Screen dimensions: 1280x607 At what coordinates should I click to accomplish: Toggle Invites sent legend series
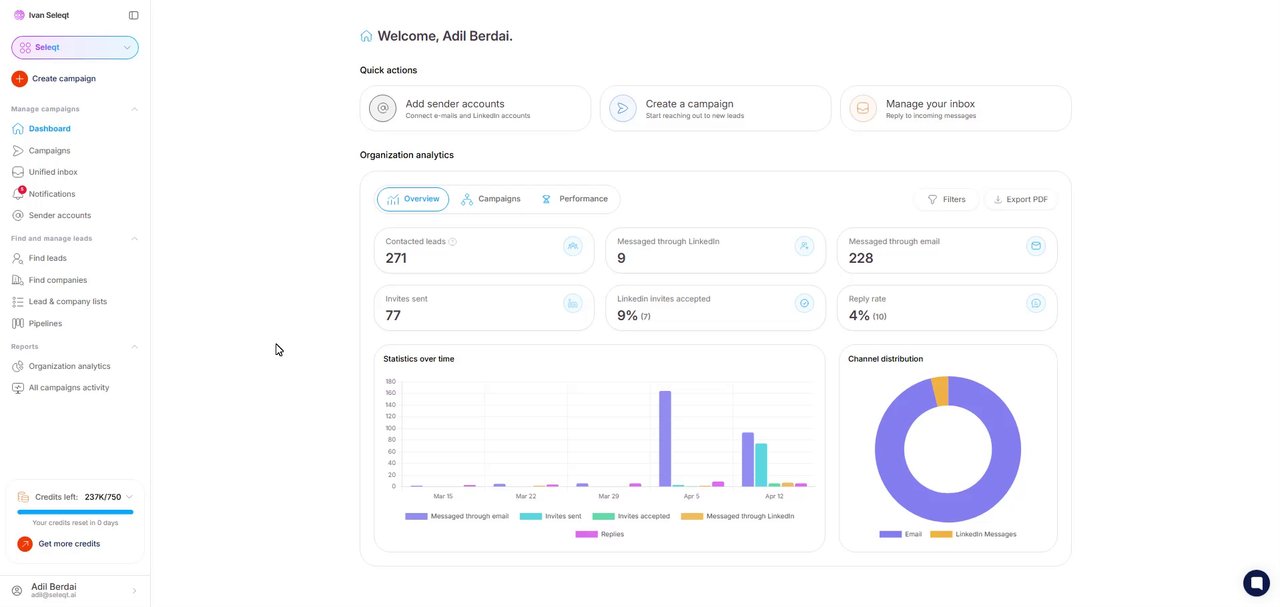click(550, 516)
